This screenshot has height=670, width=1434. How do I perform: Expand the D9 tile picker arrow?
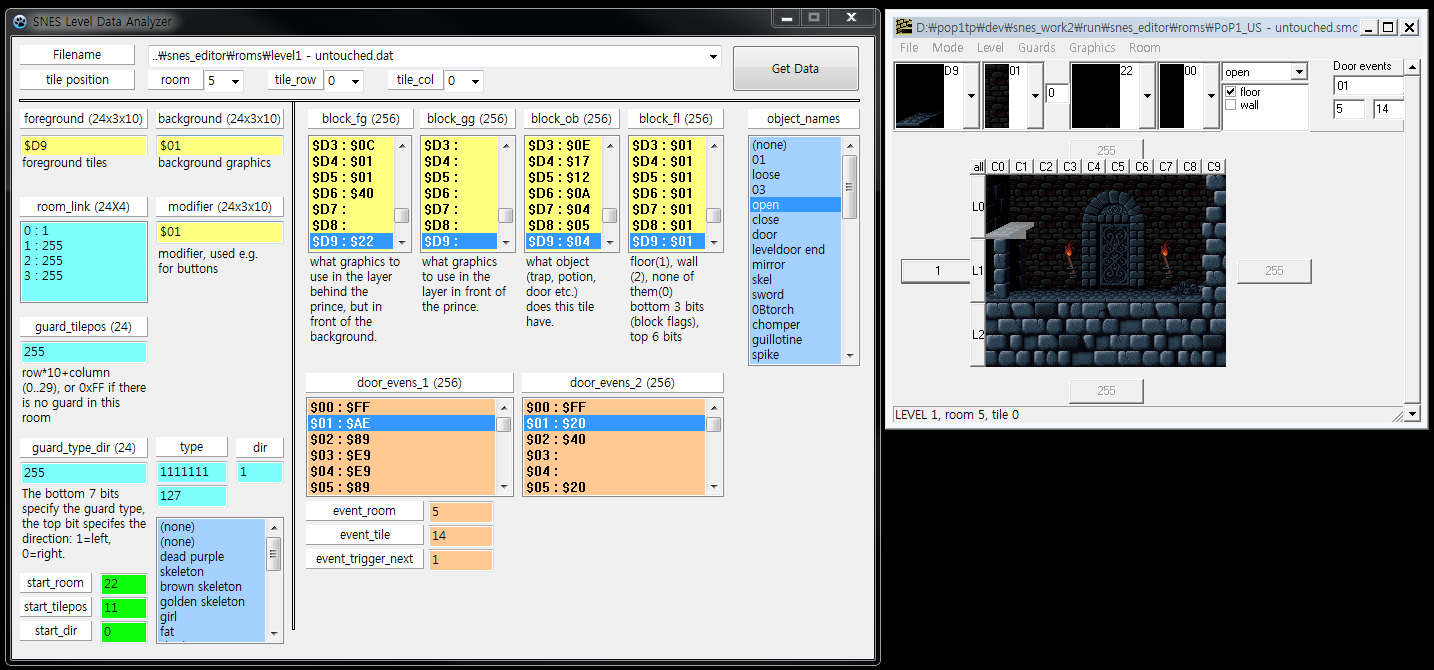[x=971, y=96]
